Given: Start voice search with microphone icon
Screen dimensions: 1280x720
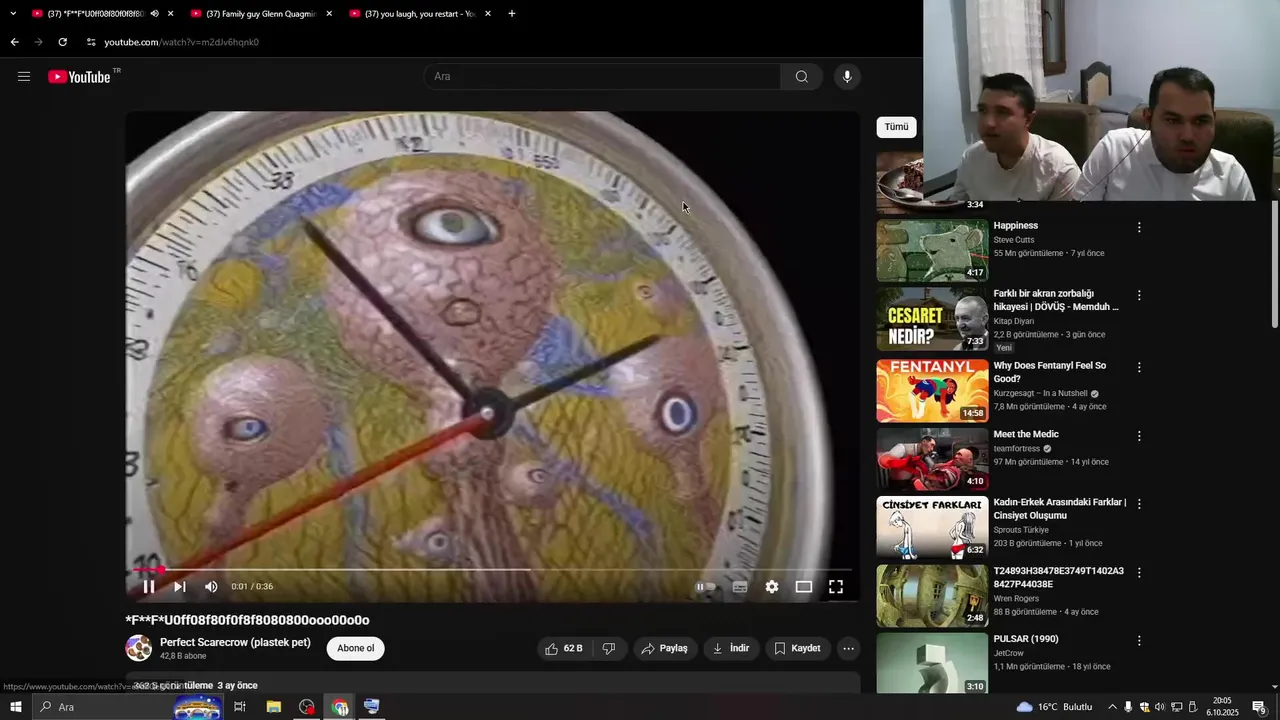Looking at the screenshot, I should [x=847, y=77].
